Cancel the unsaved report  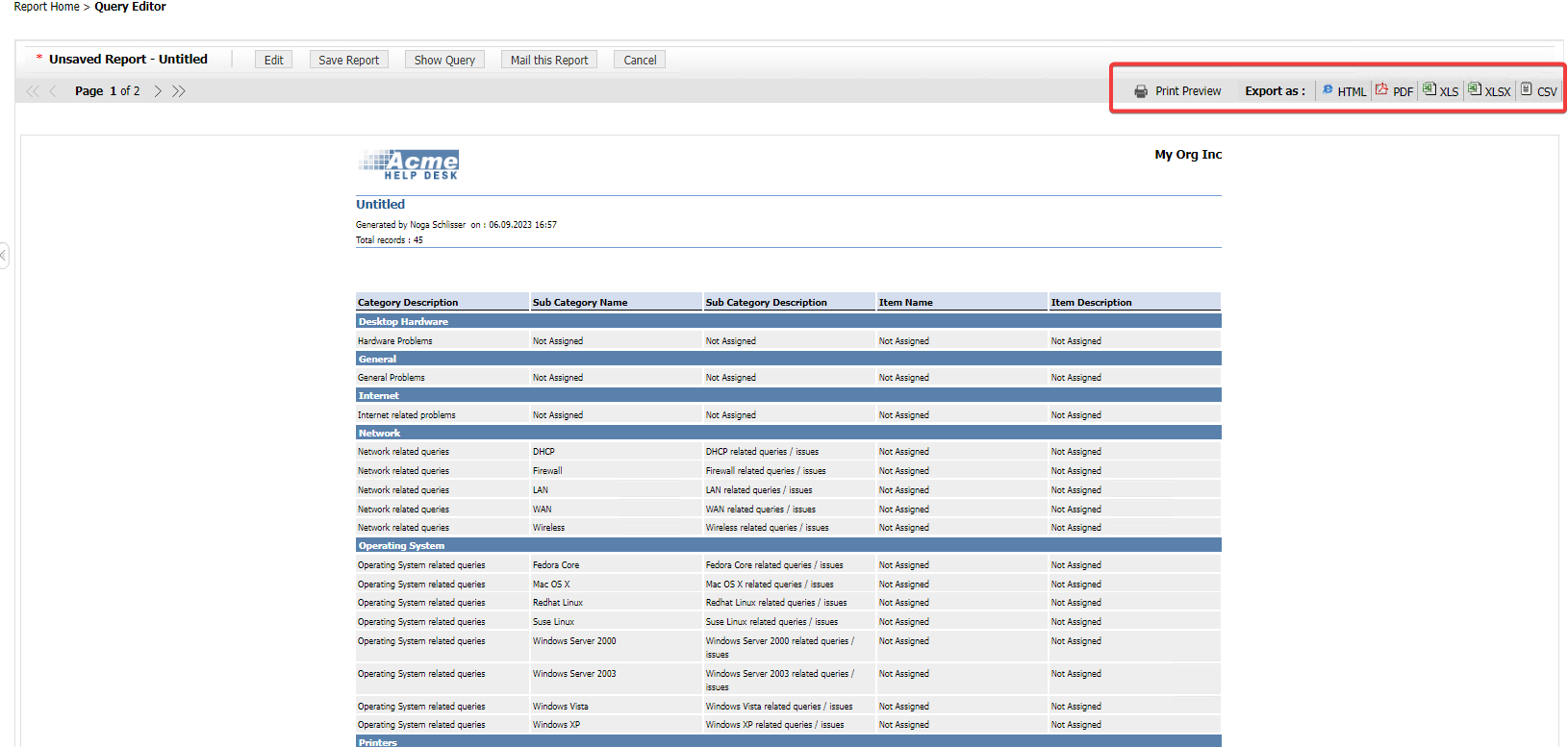pos(640,60)
